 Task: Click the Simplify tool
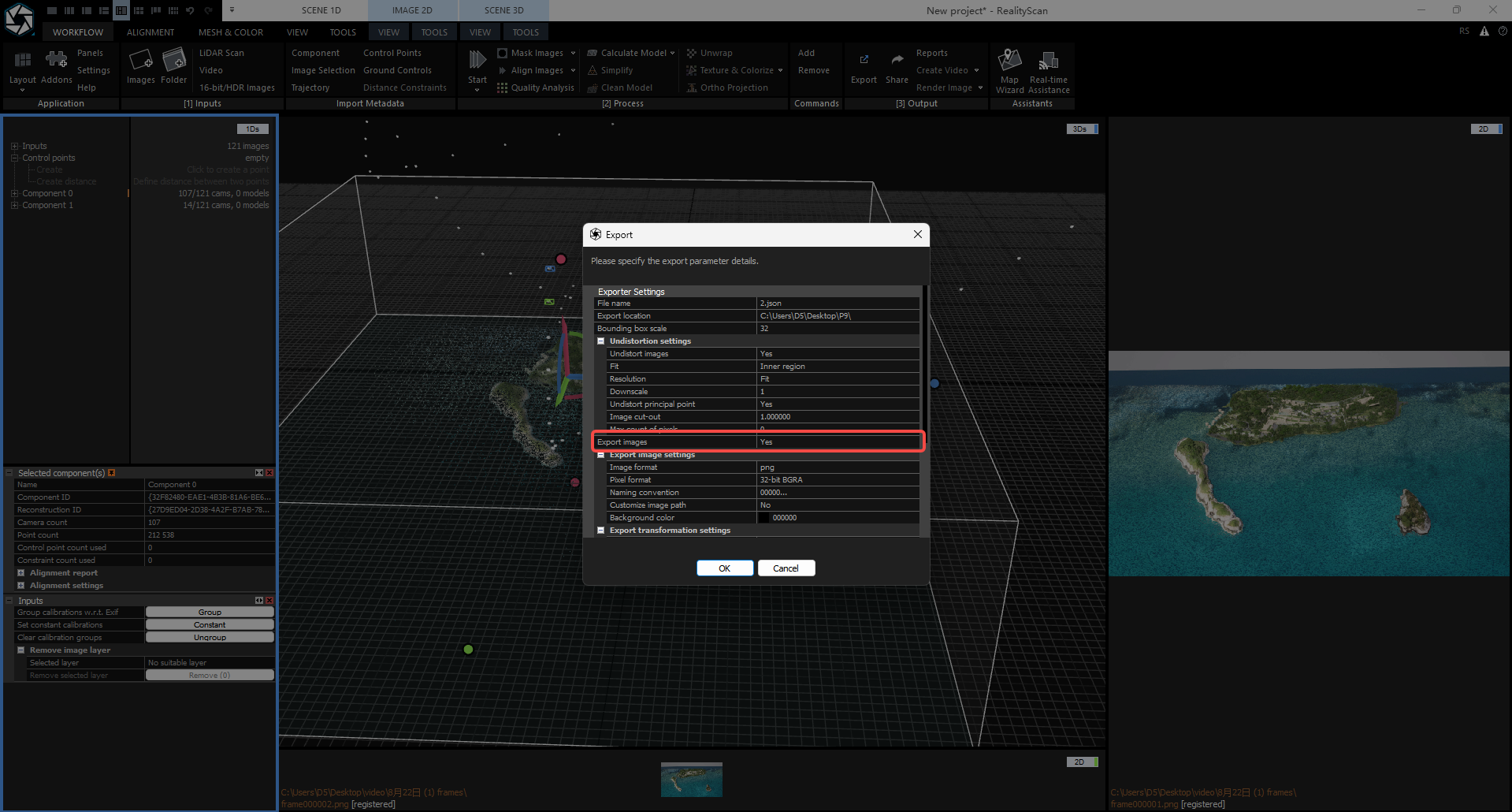click(x=611, y=70)
